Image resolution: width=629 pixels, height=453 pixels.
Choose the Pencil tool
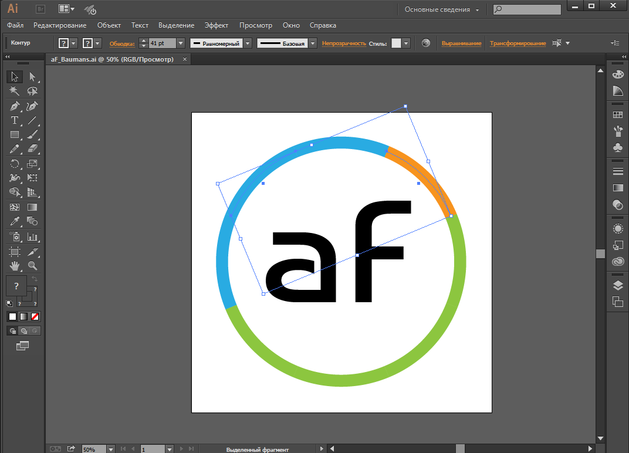pyautogui.click(x=14, y=149)
